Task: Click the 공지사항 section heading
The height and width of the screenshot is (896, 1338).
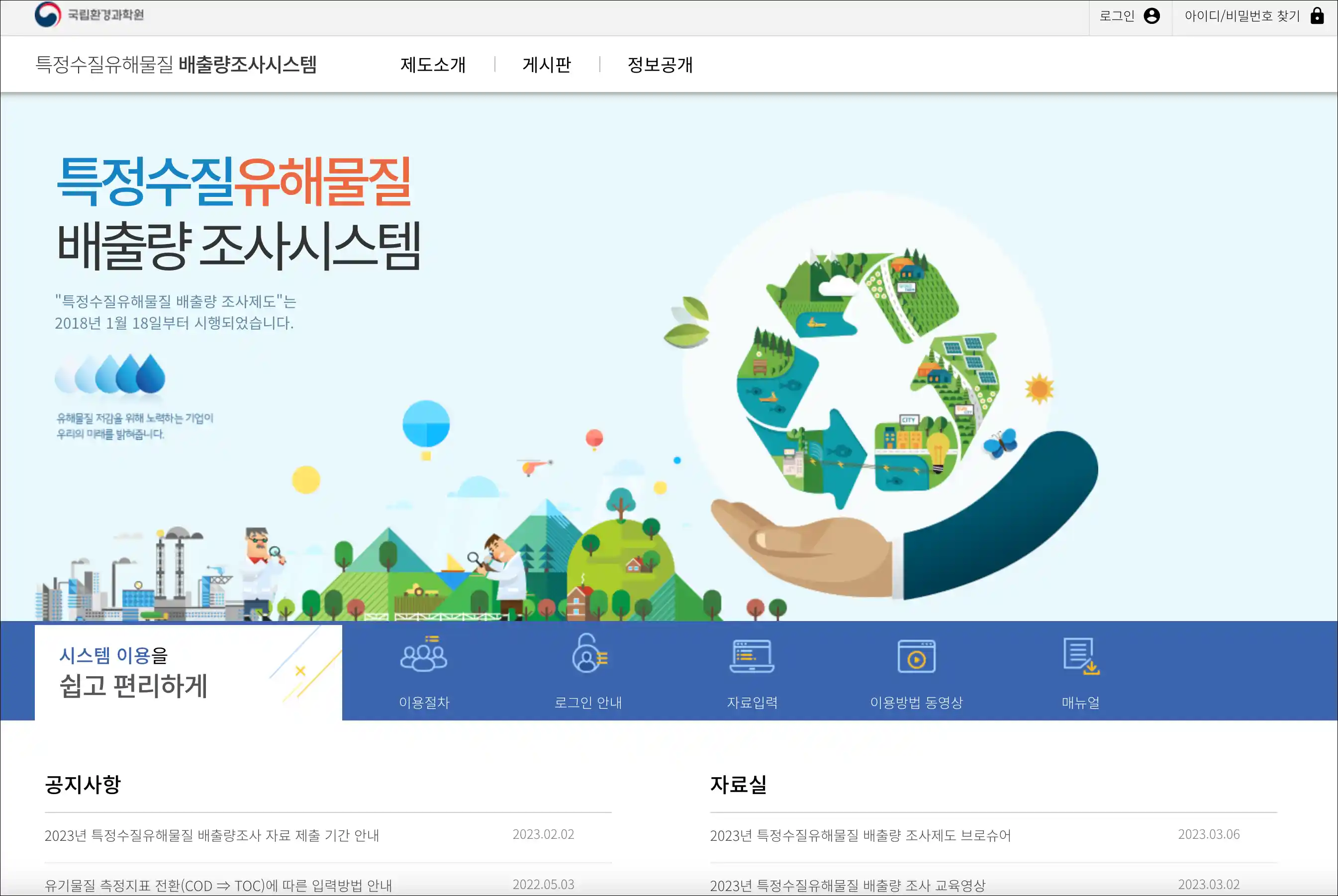Action: [83, 784]
